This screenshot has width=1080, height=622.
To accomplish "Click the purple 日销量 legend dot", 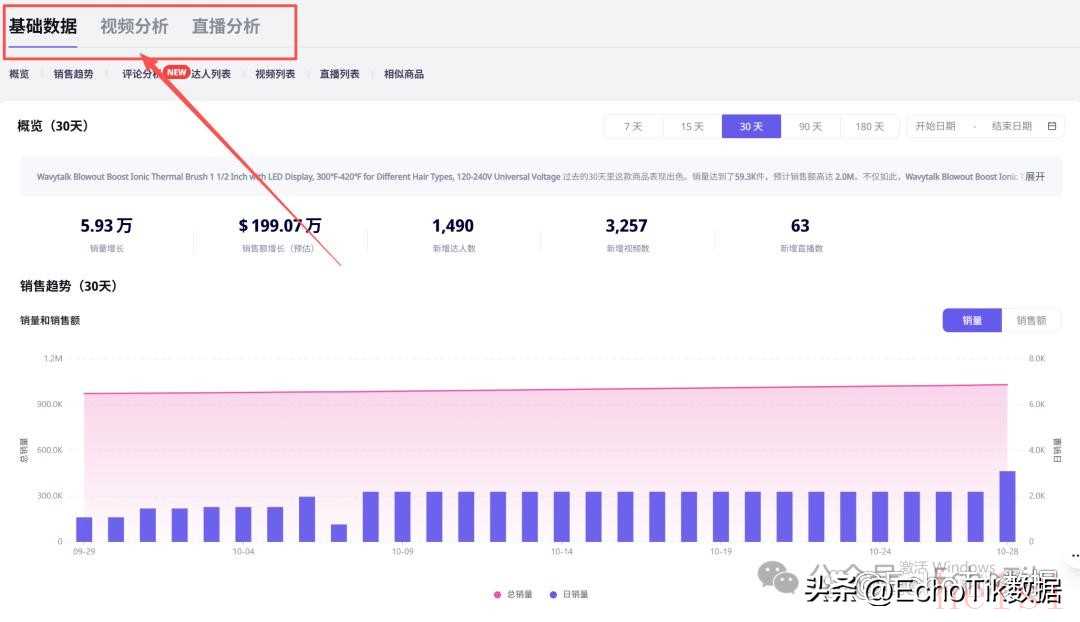I will 553,595.
